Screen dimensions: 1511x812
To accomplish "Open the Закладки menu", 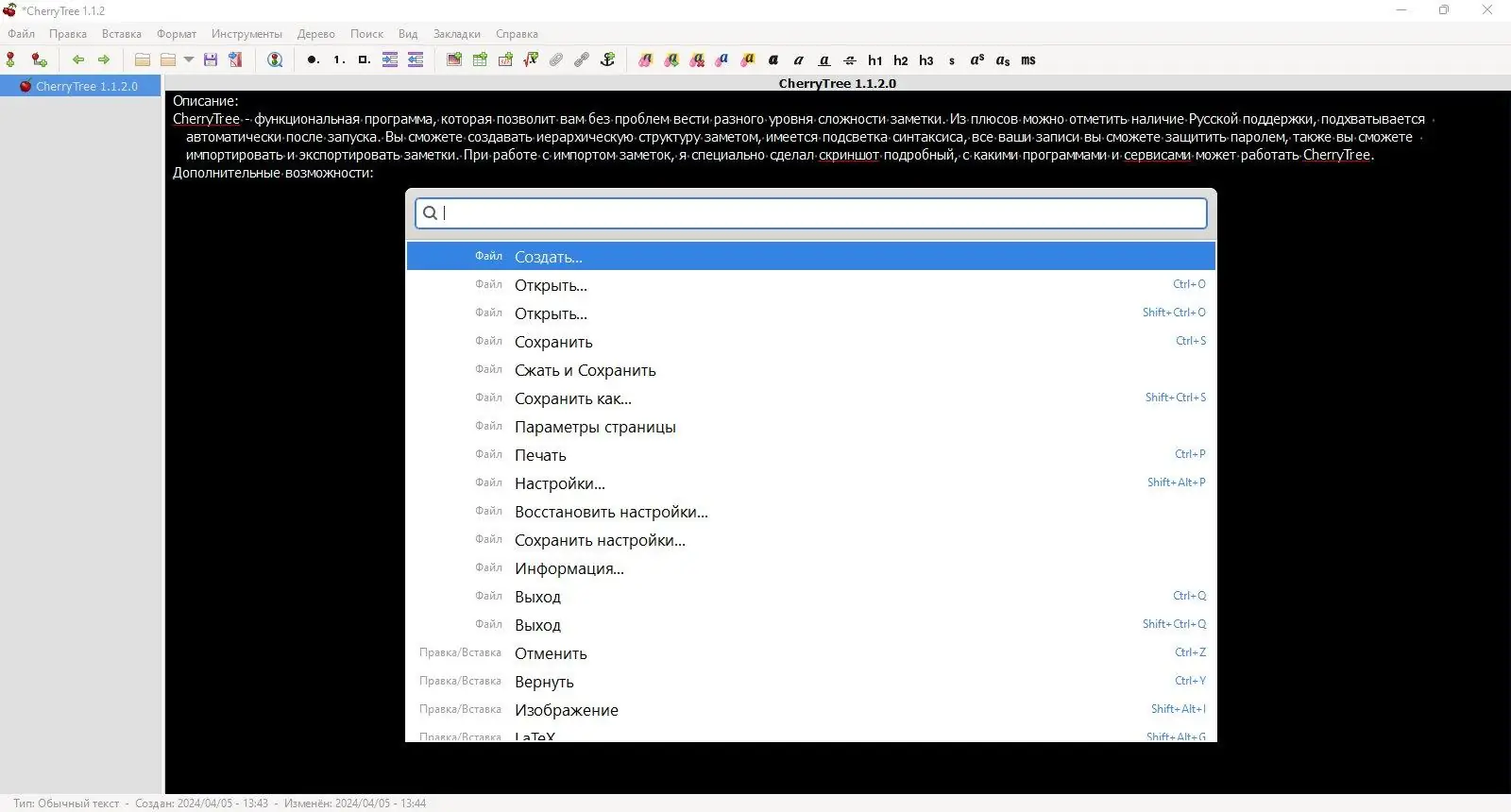I will 457,34.
